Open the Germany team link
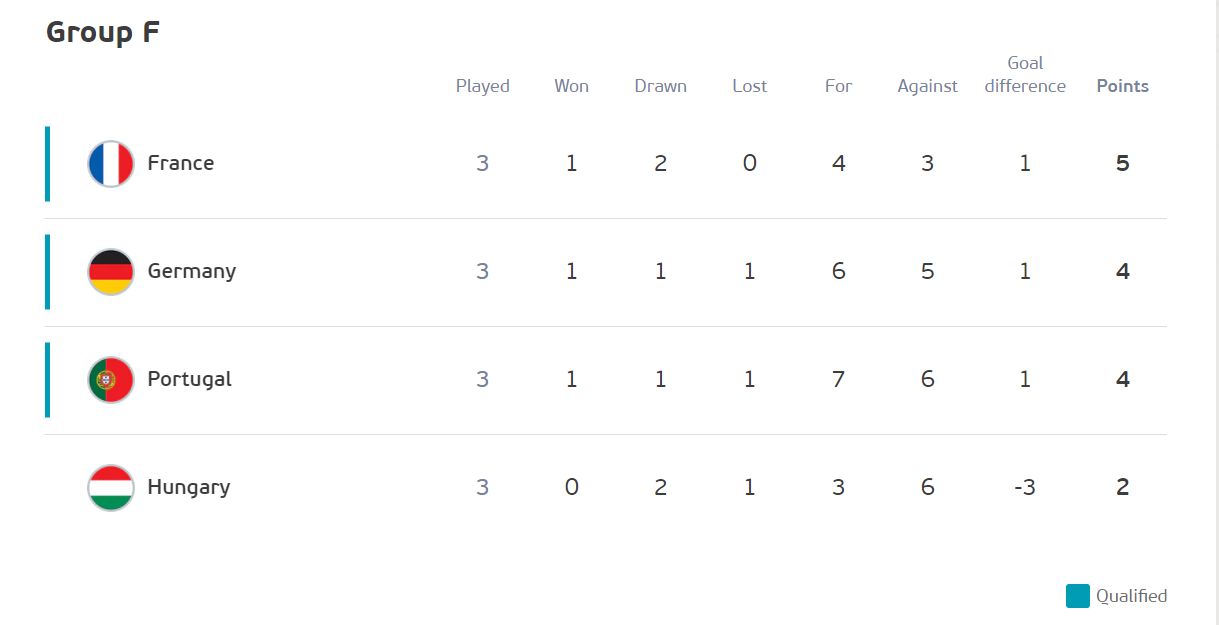The image size is (1219, 625). [192, 271]
